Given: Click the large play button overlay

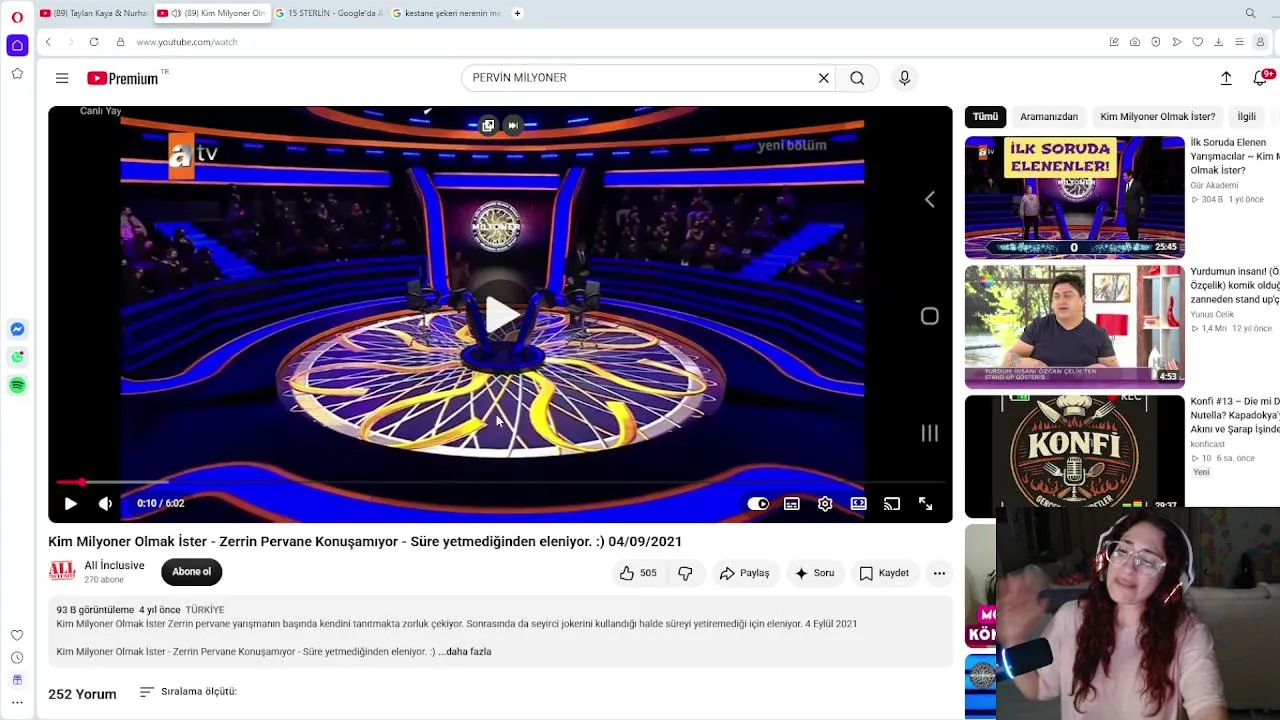Looking at the screenshot, I should click(500, 314).
